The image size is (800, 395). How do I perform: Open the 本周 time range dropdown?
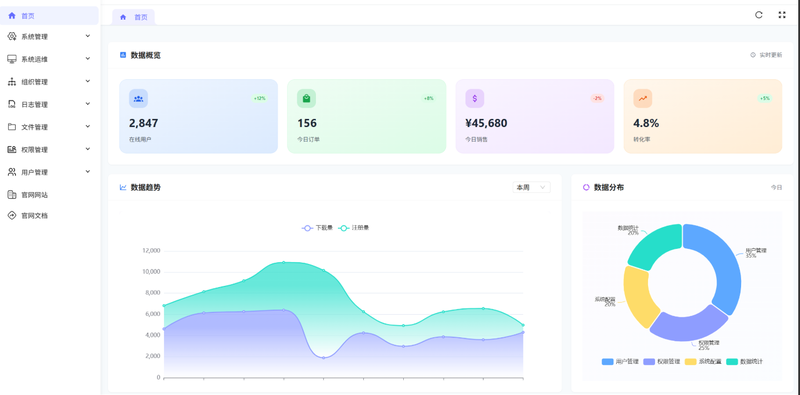(x=531, y=187)
